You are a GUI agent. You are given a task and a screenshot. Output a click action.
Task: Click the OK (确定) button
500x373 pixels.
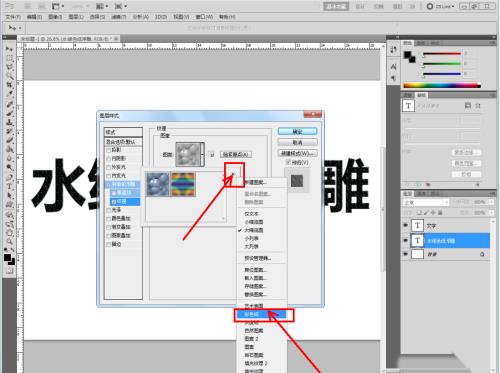click(x=297, y=132)
